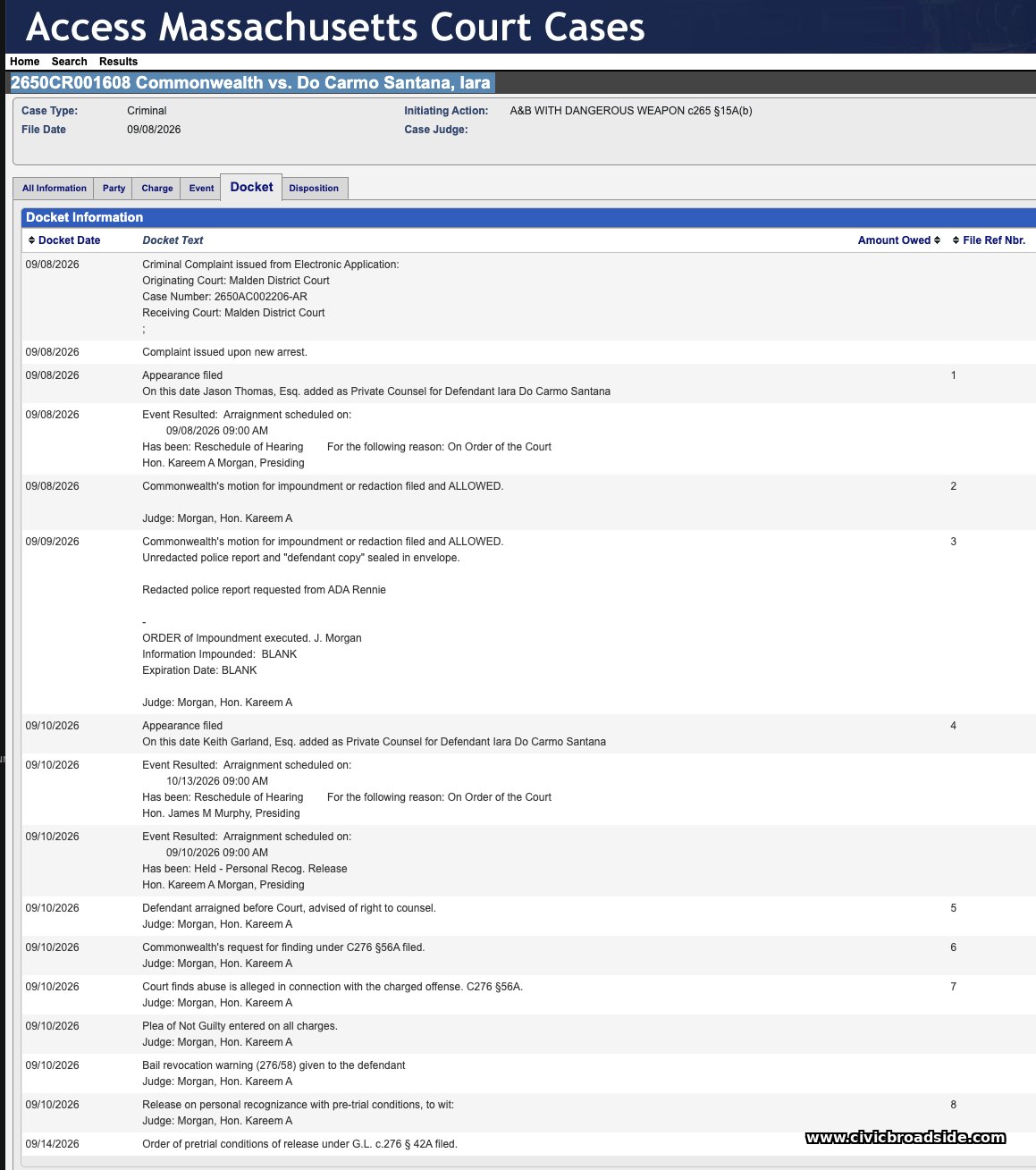Click file ref number 7
The width and height of the screenshot is (1036, 1170).
click(x=954, y=987)
